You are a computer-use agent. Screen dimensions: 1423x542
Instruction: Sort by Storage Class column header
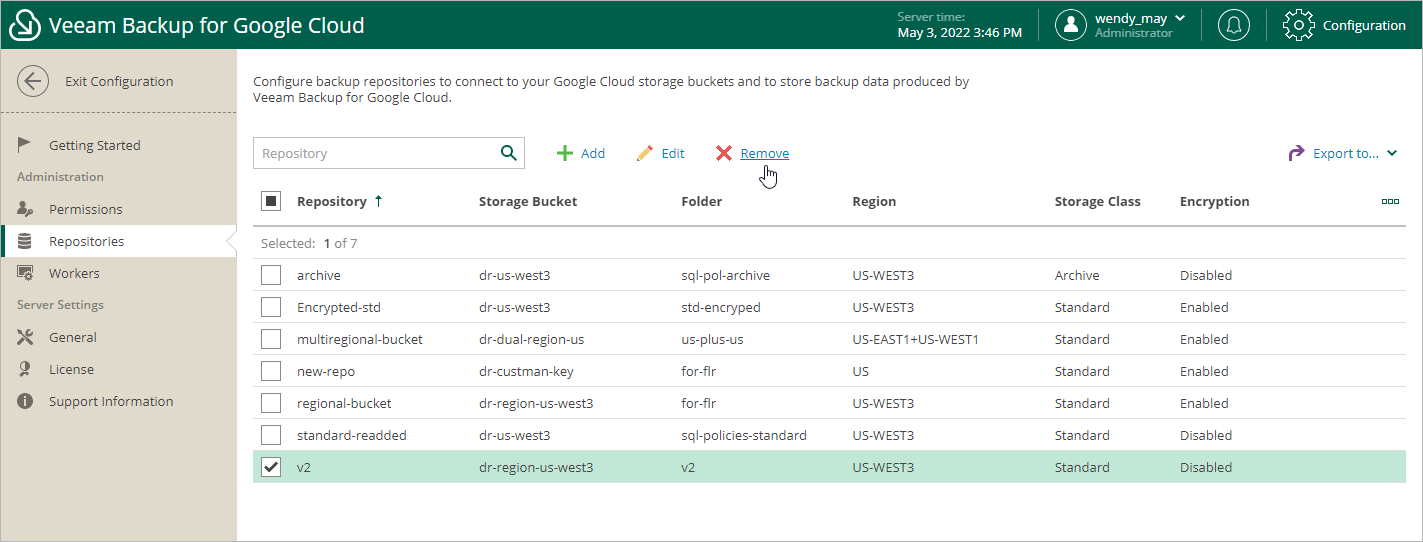1097,201
